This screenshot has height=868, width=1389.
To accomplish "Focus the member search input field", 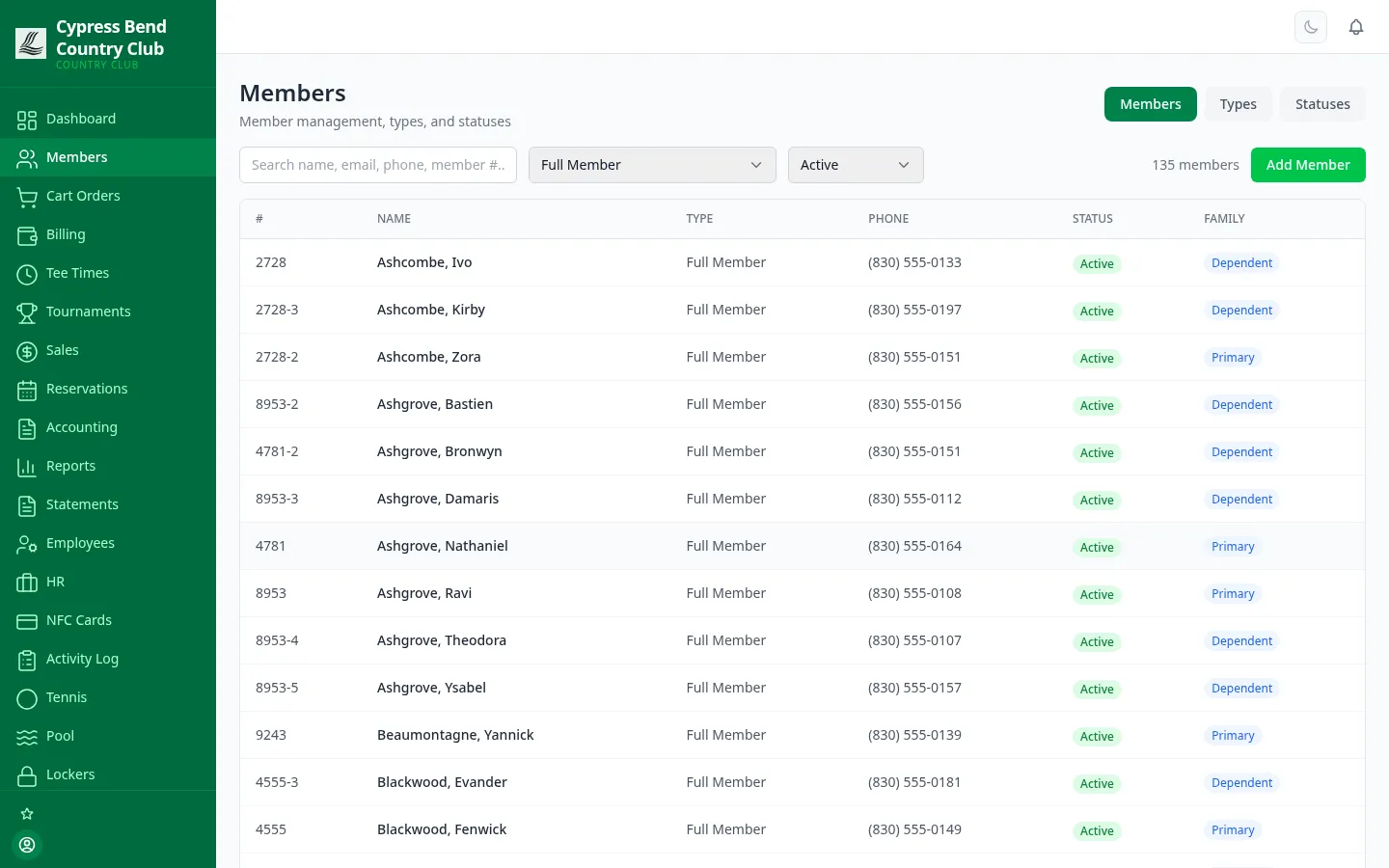I will click(378, 165).
